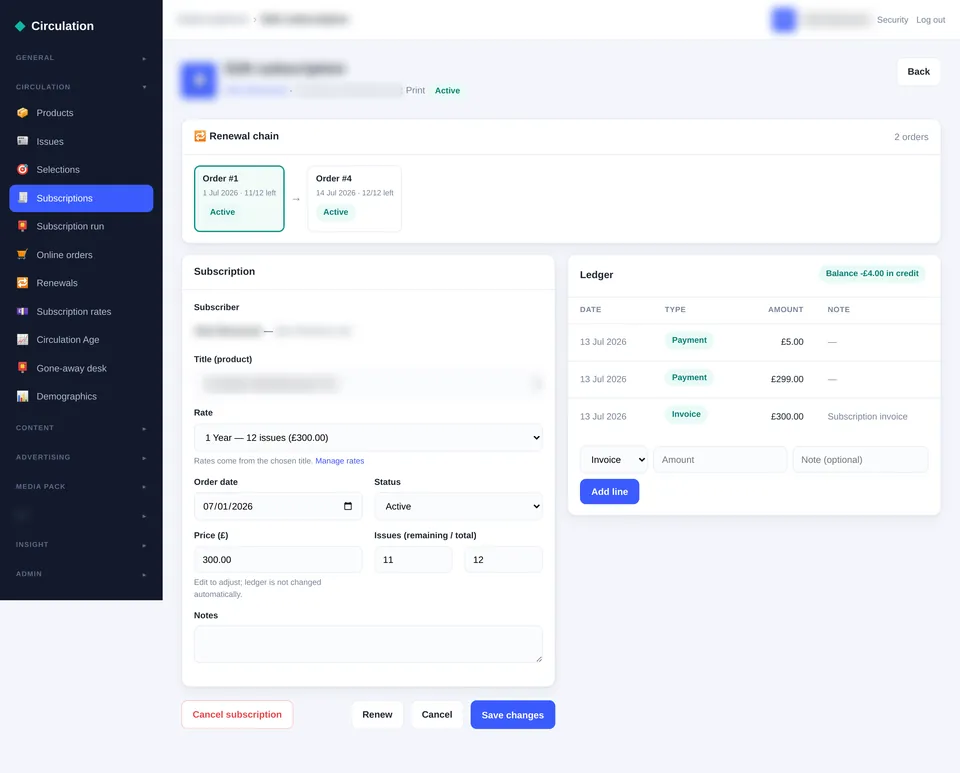
Task: Click the Circulation diamond logo icon
Action: (x=20, y=26)
